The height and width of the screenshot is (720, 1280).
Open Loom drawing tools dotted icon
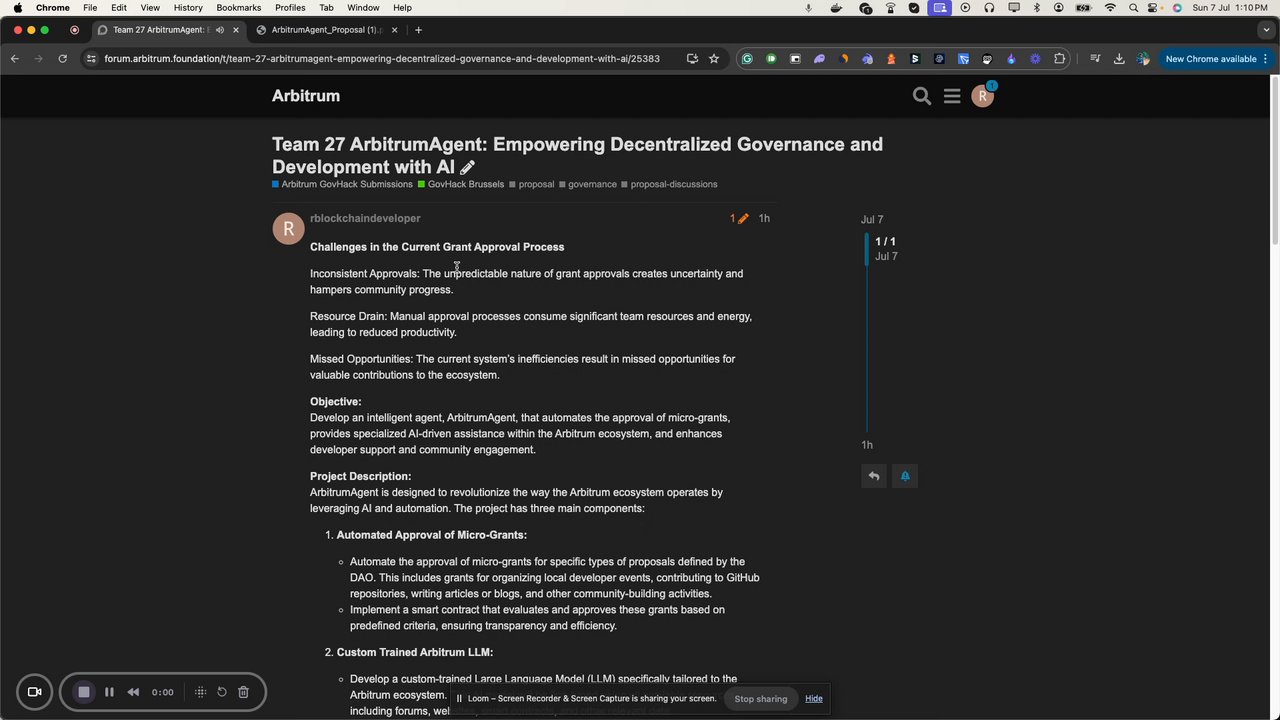200,692
